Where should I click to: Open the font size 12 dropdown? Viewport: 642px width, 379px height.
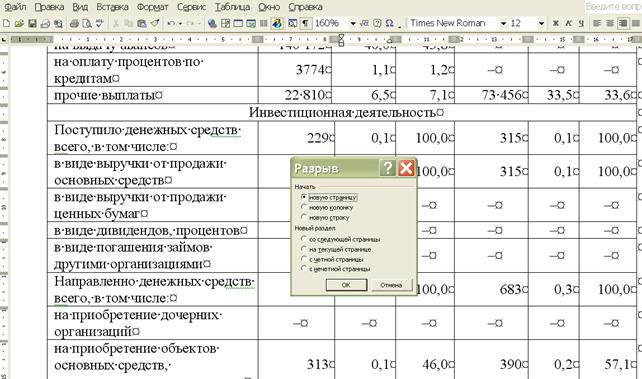pos(541,24)
